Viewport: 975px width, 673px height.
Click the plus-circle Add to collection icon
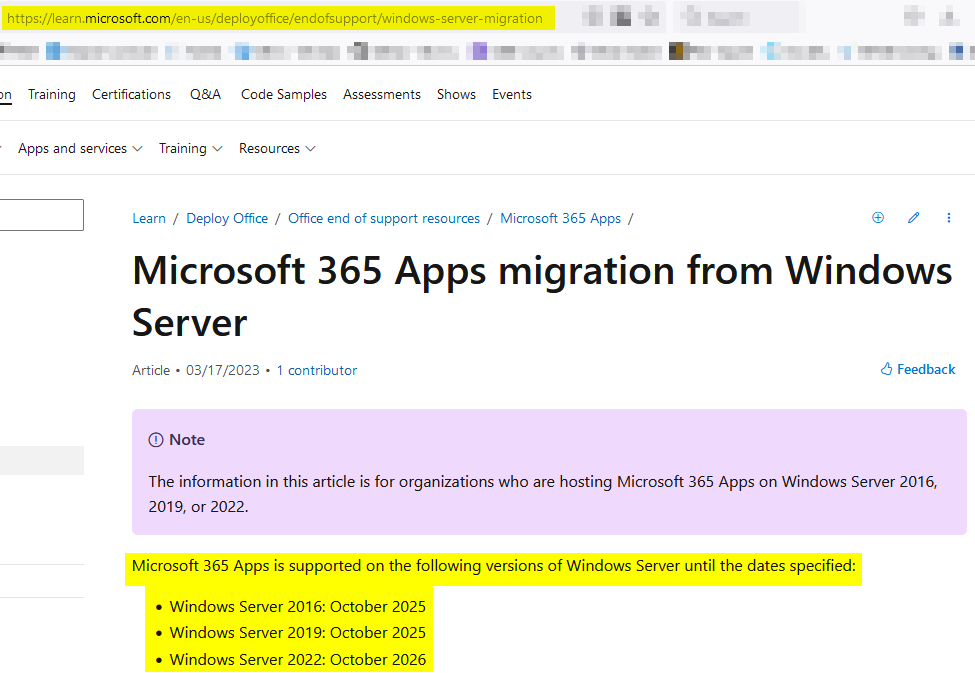click(878, 218)
